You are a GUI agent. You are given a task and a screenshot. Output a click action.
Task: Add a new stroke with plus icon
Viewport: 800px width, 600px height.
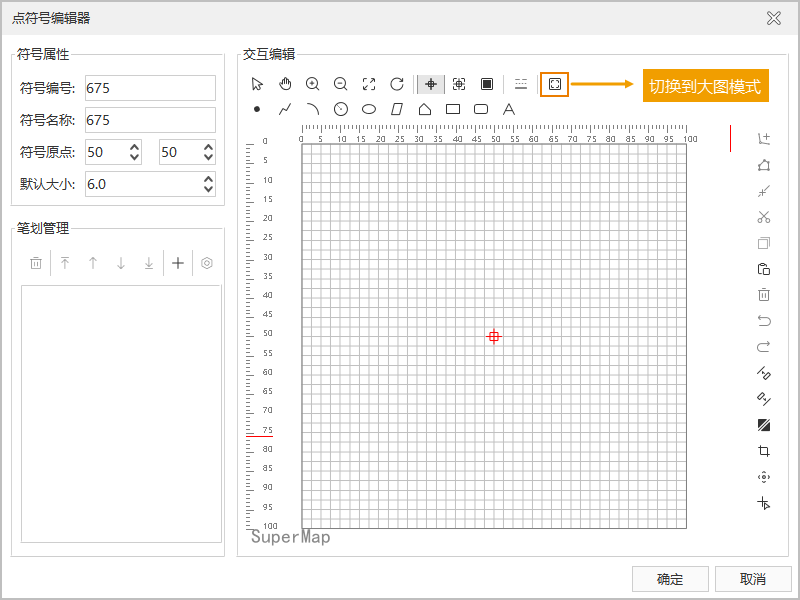(178, 263)
